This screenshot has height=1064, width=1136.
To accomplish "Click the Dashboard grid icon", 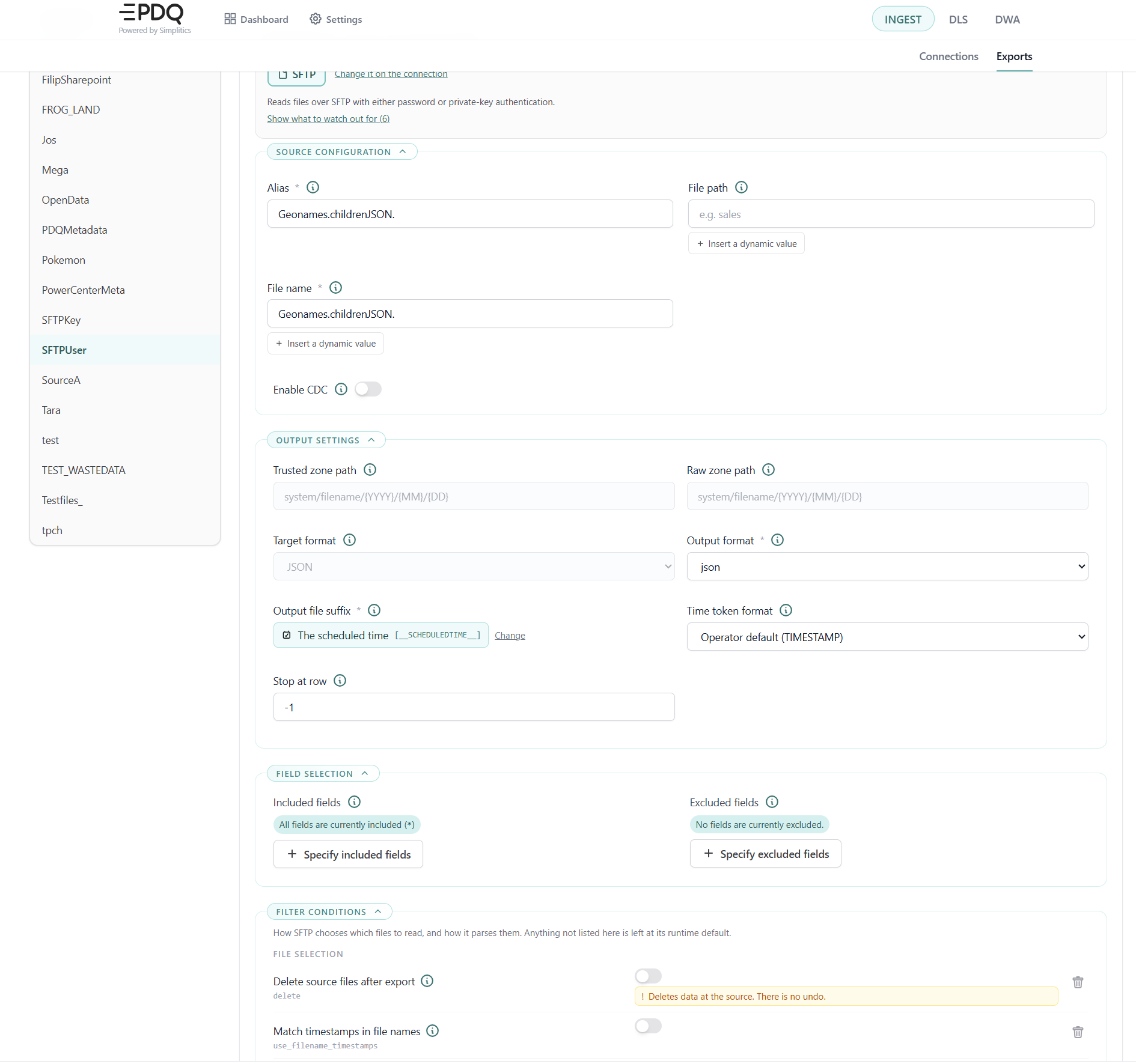I will tap(230, 19).
